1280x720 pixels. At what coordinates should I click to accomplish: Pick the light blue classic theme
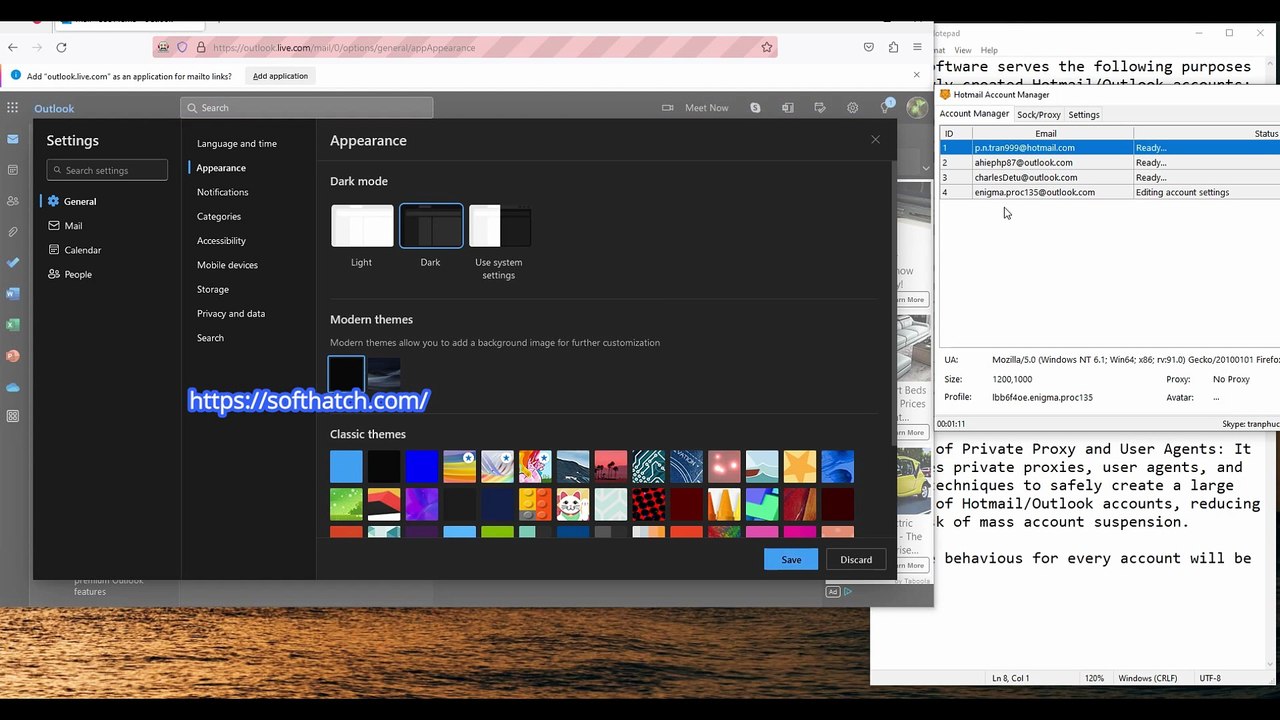346,466
